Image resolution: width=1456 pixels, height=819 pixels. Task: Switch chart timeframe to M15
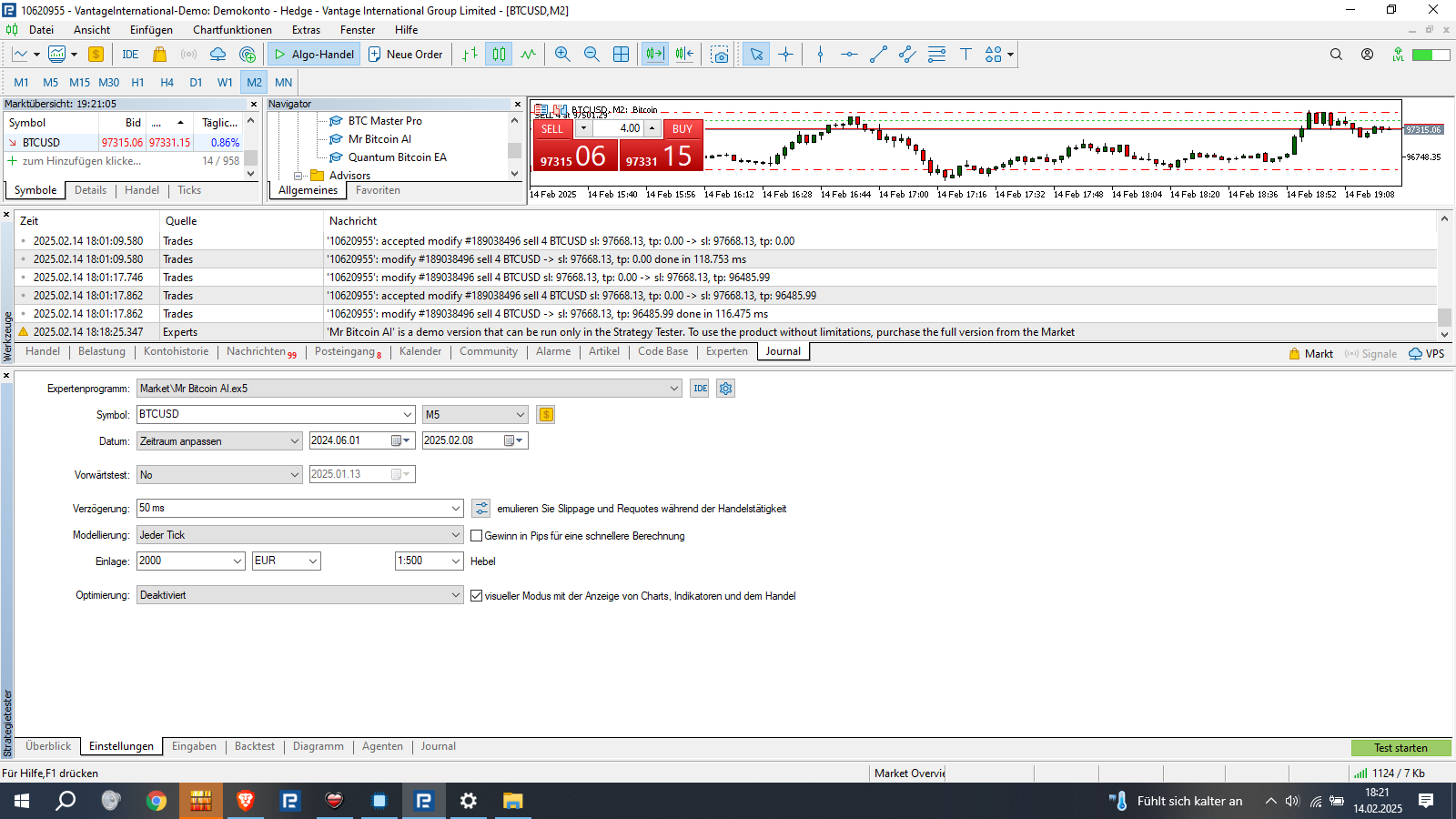[79, 82]
